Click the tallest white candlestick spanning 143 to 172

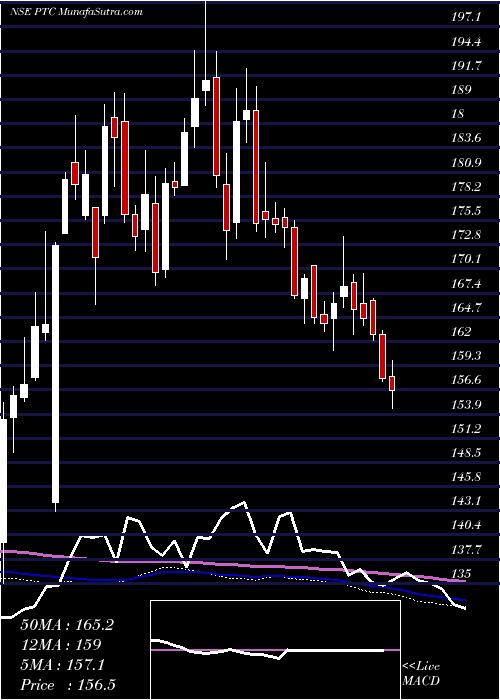pos(55,374)
